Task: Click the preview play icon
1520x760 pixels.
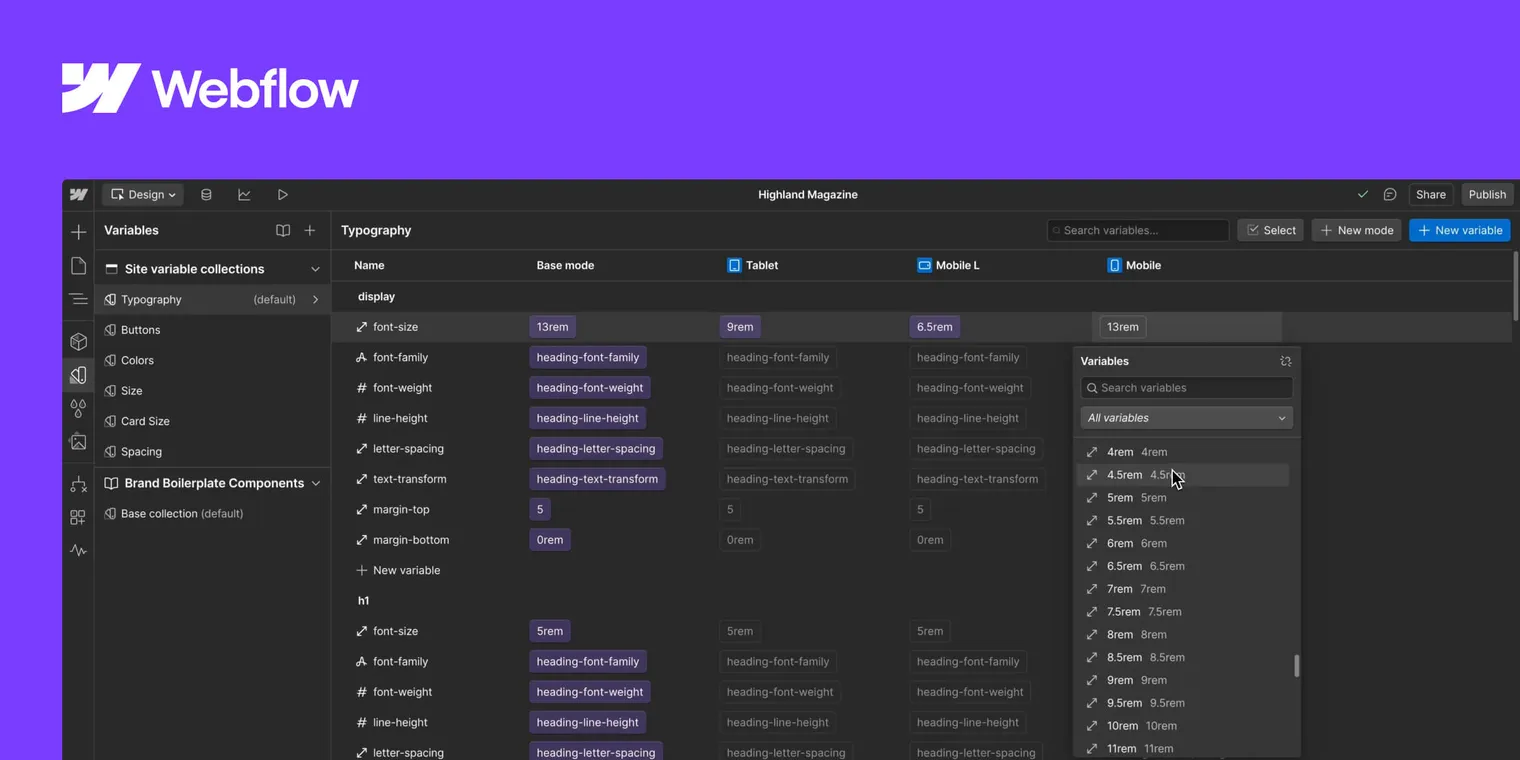Action: click(x=283, y=194)
